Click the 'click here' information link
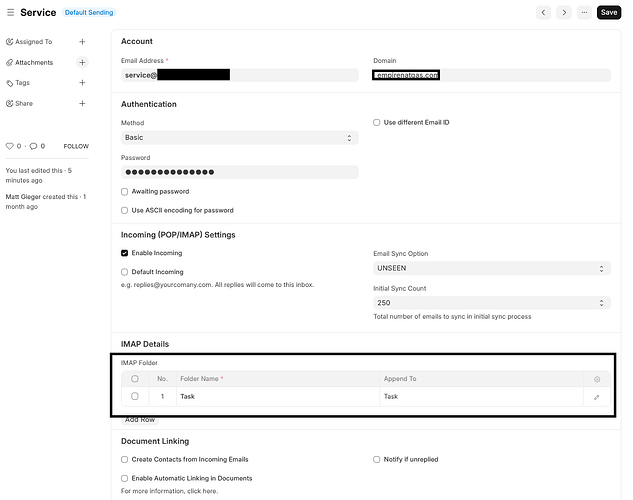 point(202,491)
